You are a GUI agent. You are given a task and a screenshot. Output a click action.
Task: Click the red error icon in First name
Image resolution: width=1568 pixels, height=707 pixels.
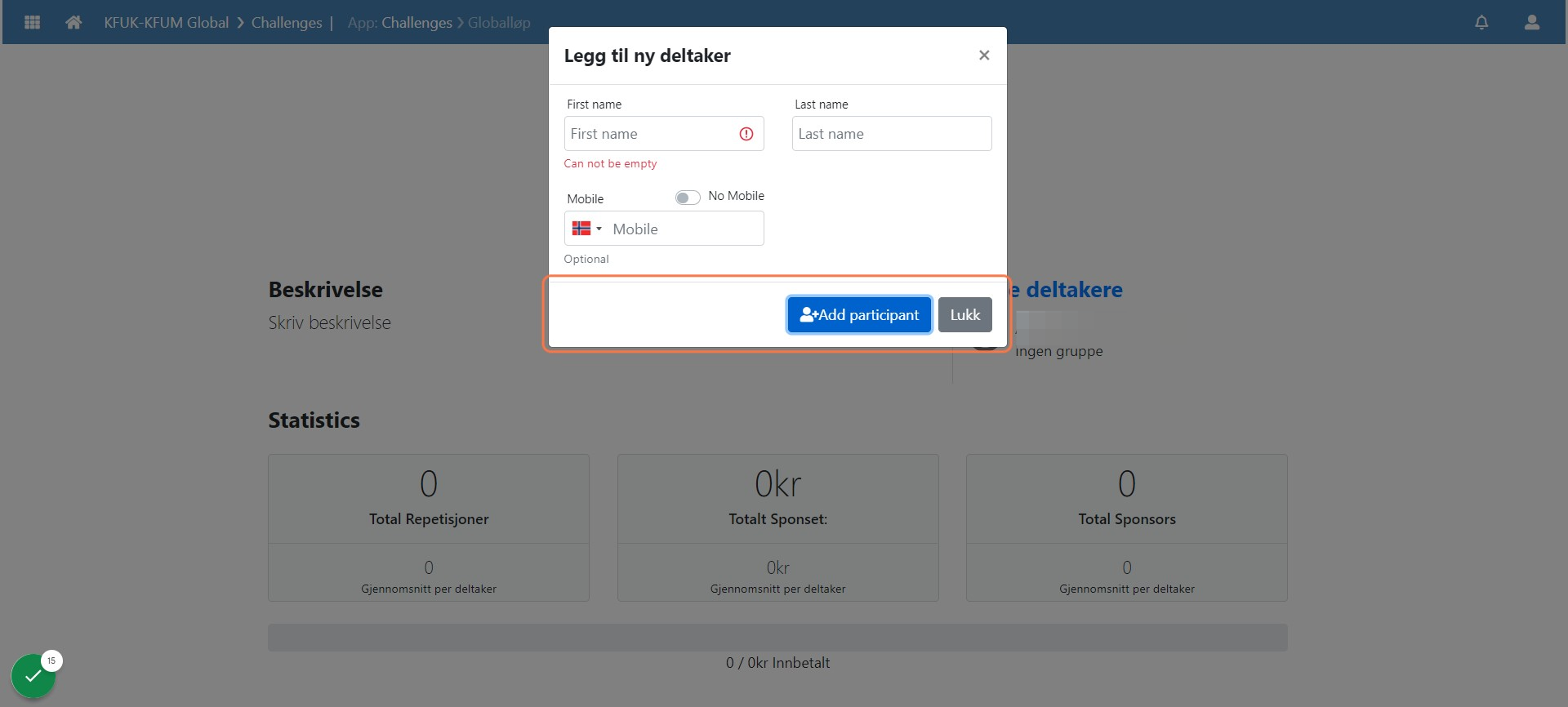pos(746,134)
